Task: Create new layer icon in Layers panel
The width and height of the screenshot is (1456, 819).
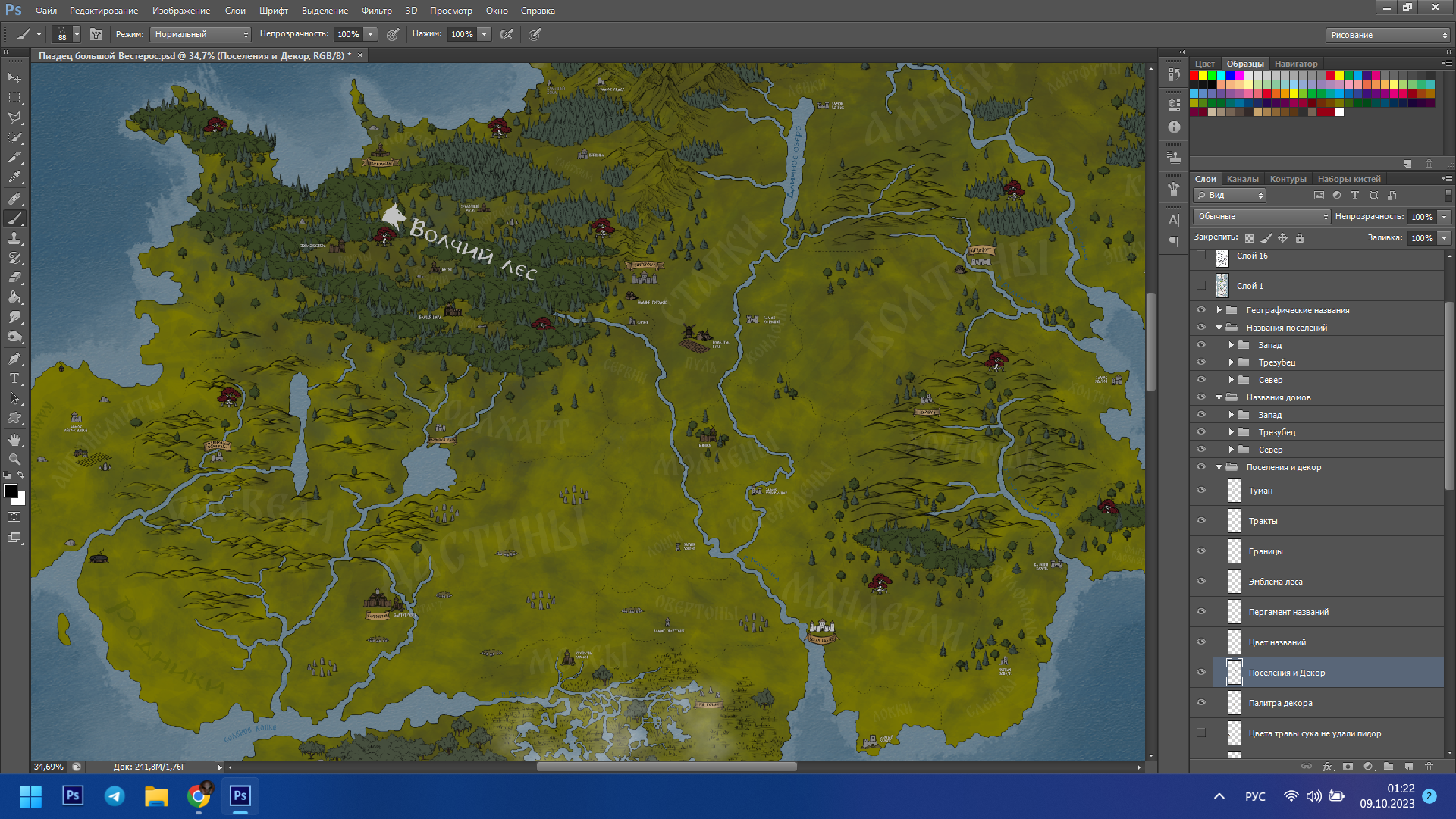Action: [1408, 767]
